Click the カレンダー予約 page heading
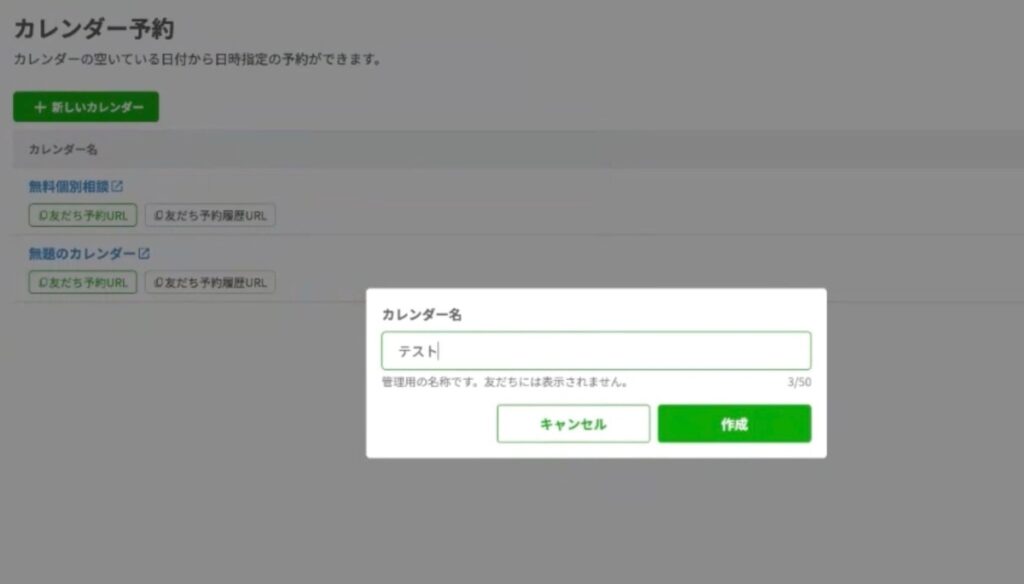 (x=94, y=29)
